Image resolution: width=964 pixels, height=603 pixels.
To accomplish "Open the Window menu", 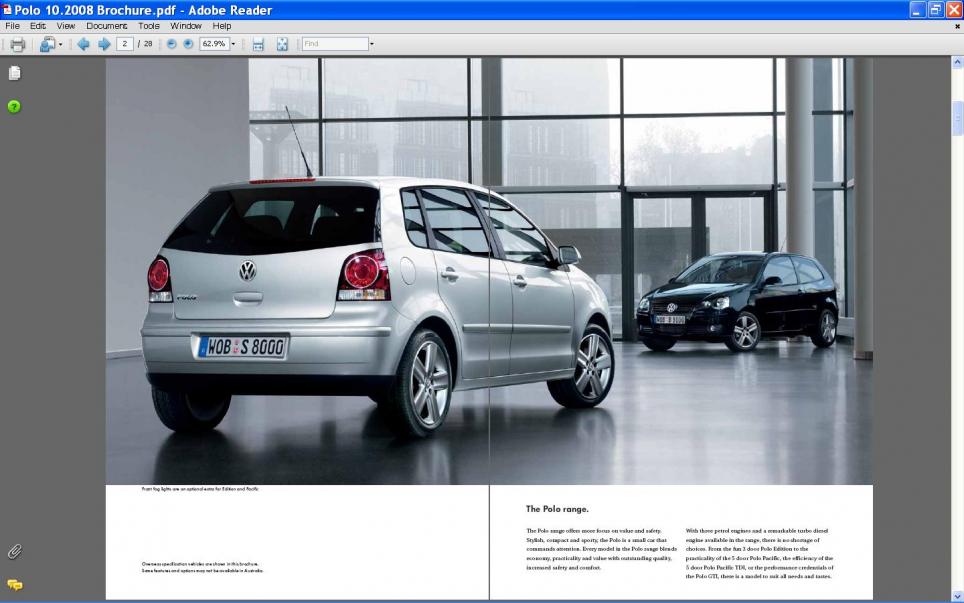I will [186, 26].
